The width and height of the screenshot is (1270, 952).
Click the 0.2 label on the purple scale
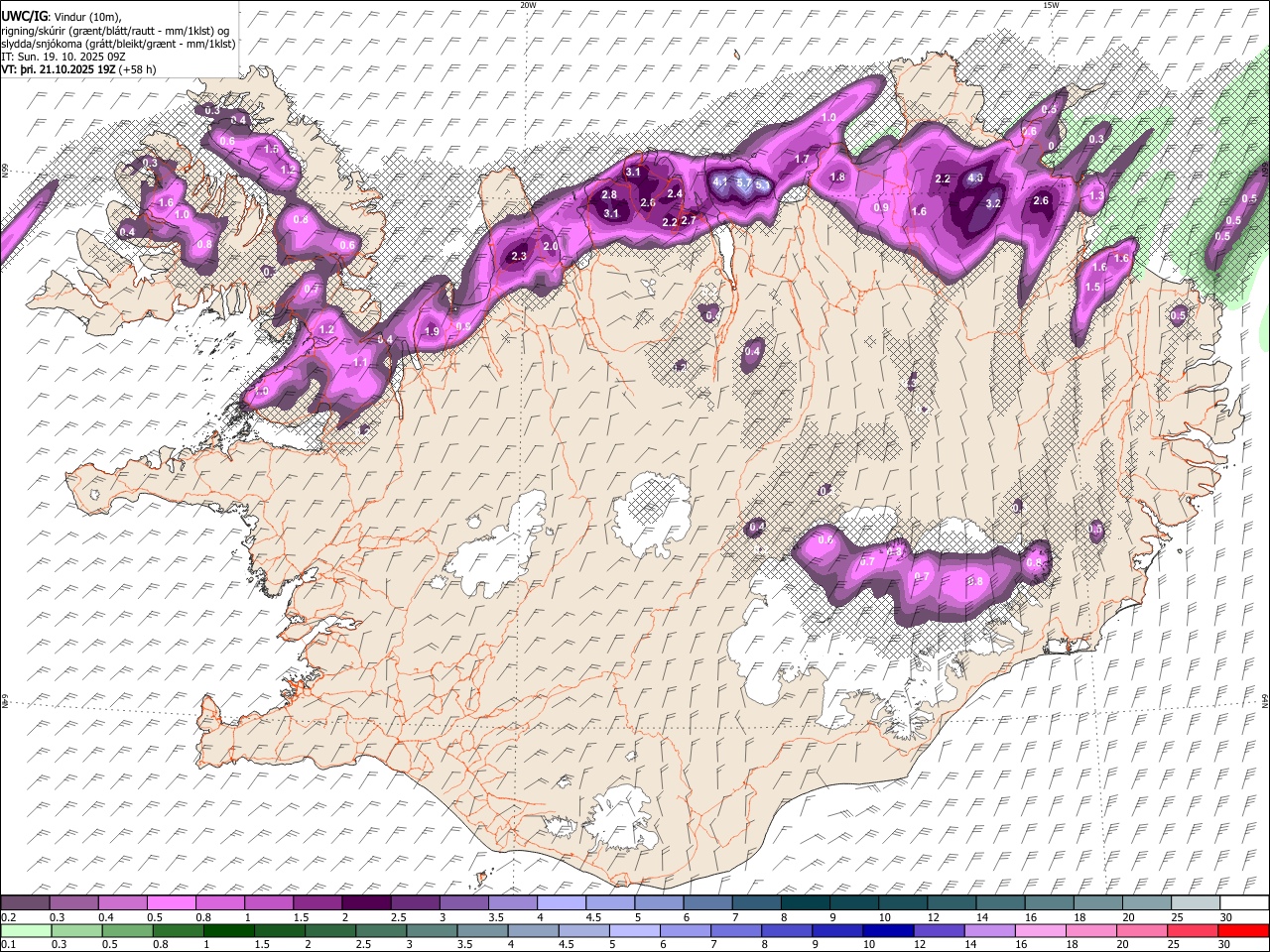coord(7,917)
